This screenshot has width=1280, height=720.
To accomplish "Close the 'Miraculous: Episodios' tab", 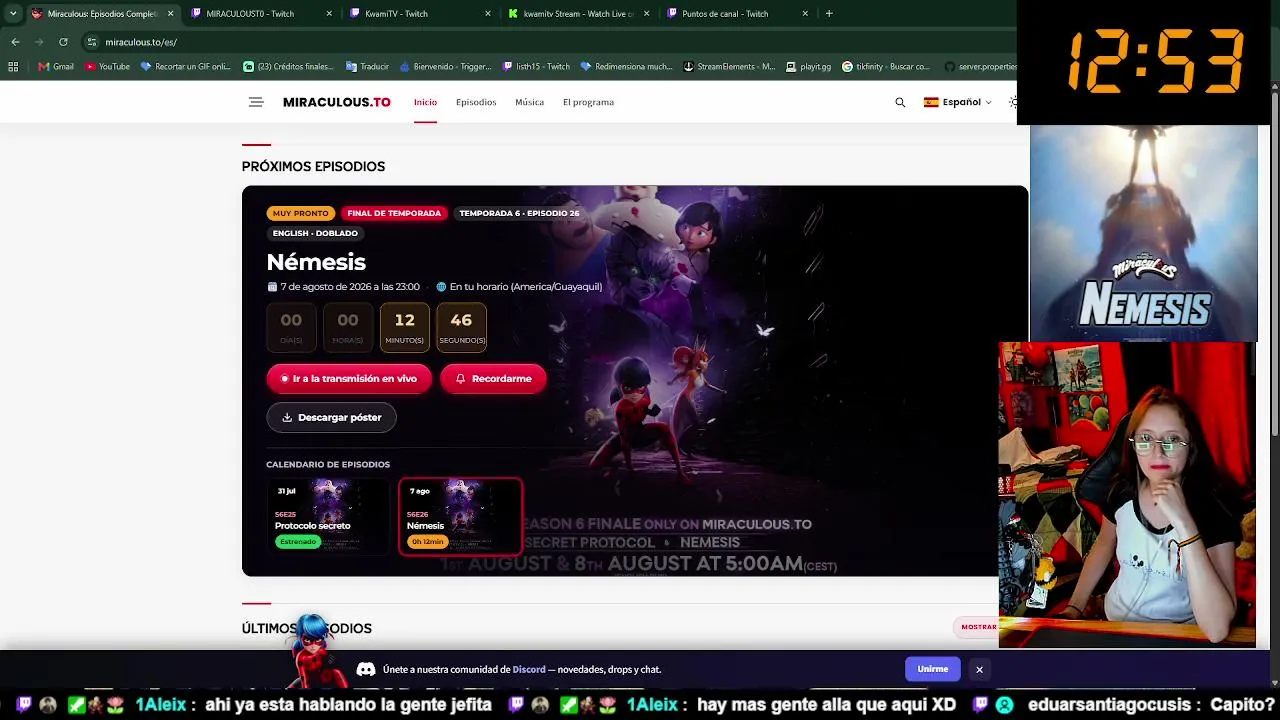I will (171, 14).
